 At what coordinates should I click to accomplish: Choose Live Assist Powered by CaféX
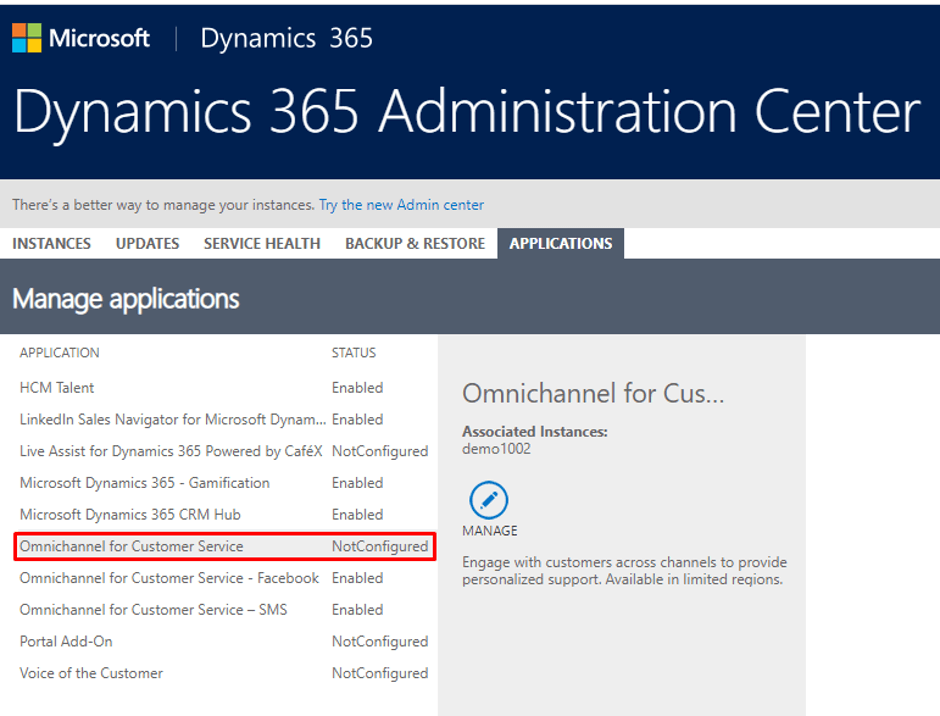[225, 452]
